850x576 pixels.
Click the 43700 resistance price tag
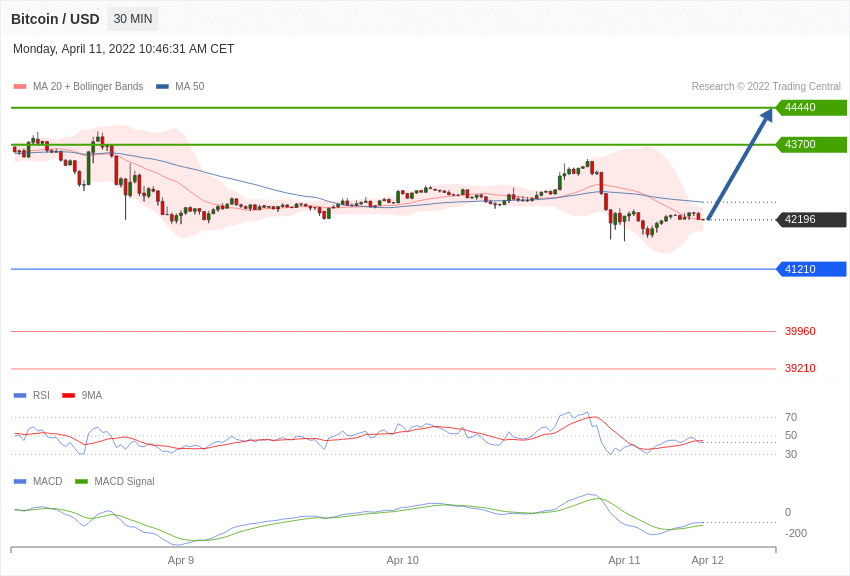(x=812, y=144)
